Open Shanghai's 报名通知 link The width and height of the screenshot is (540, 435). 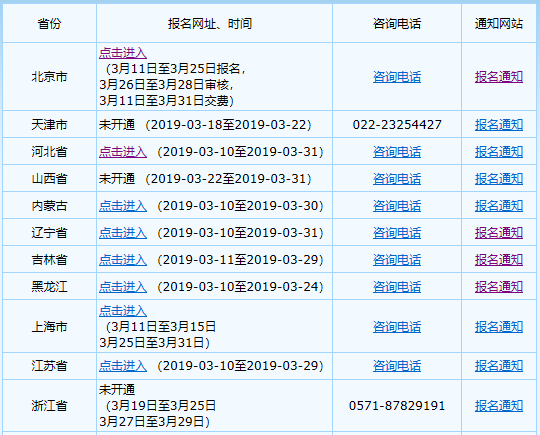(499, 327)
